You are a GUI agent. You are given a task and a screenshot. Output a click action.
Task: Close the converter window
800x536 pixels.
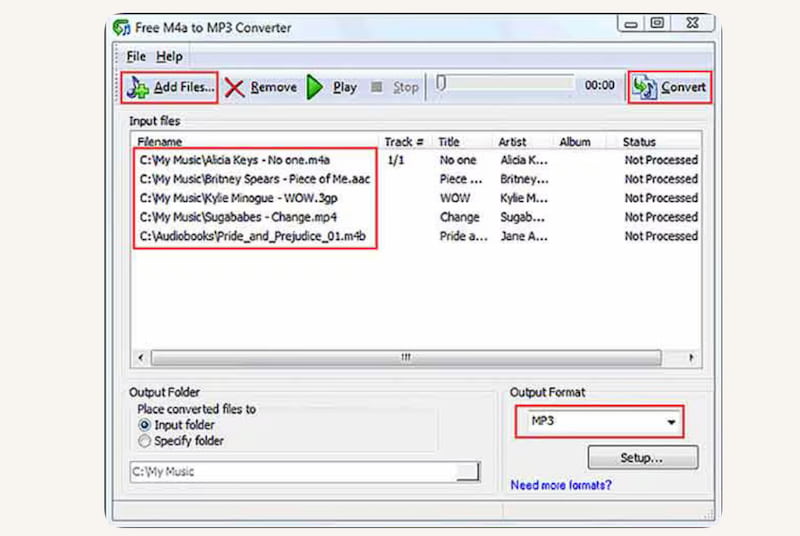(x=692, y=23)
